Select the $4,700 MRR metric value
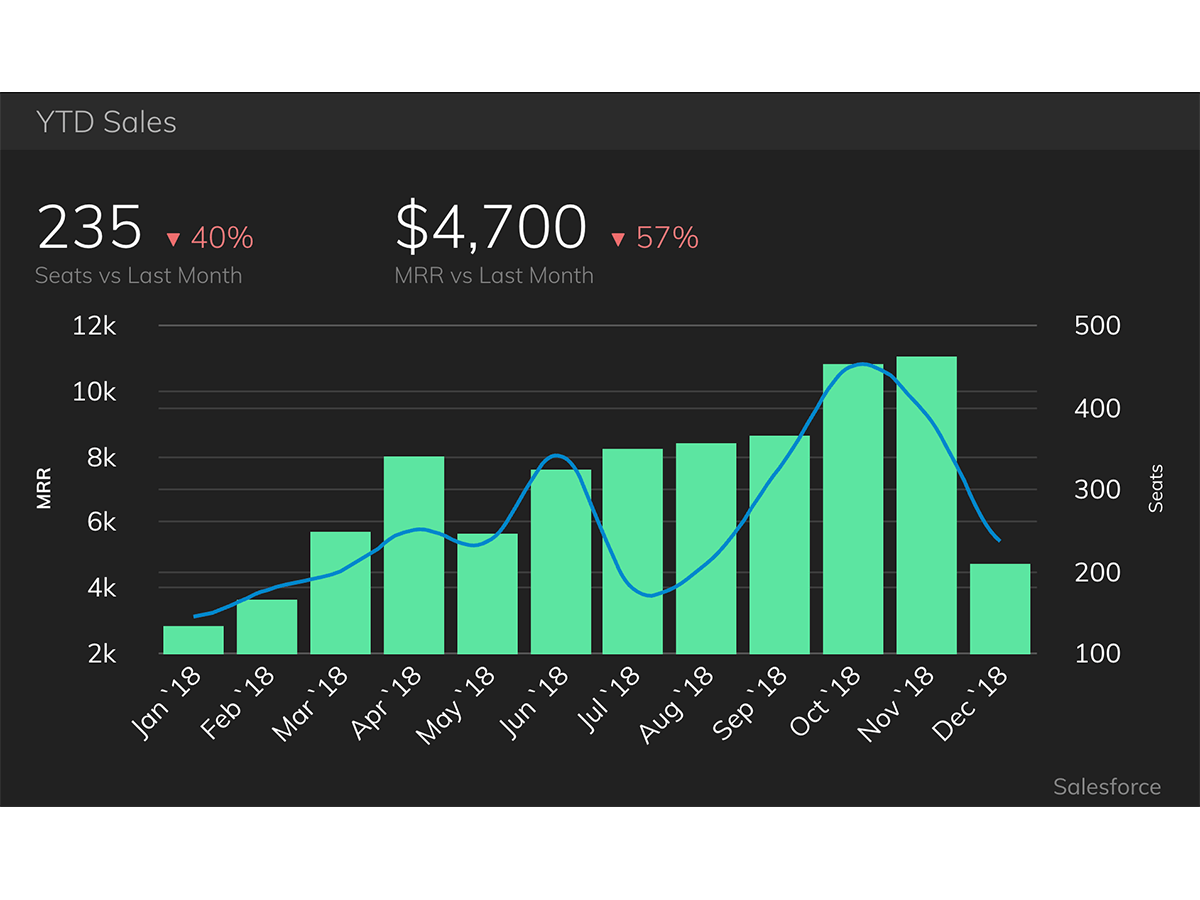1200x900 pixels. (x=490, y=227)
